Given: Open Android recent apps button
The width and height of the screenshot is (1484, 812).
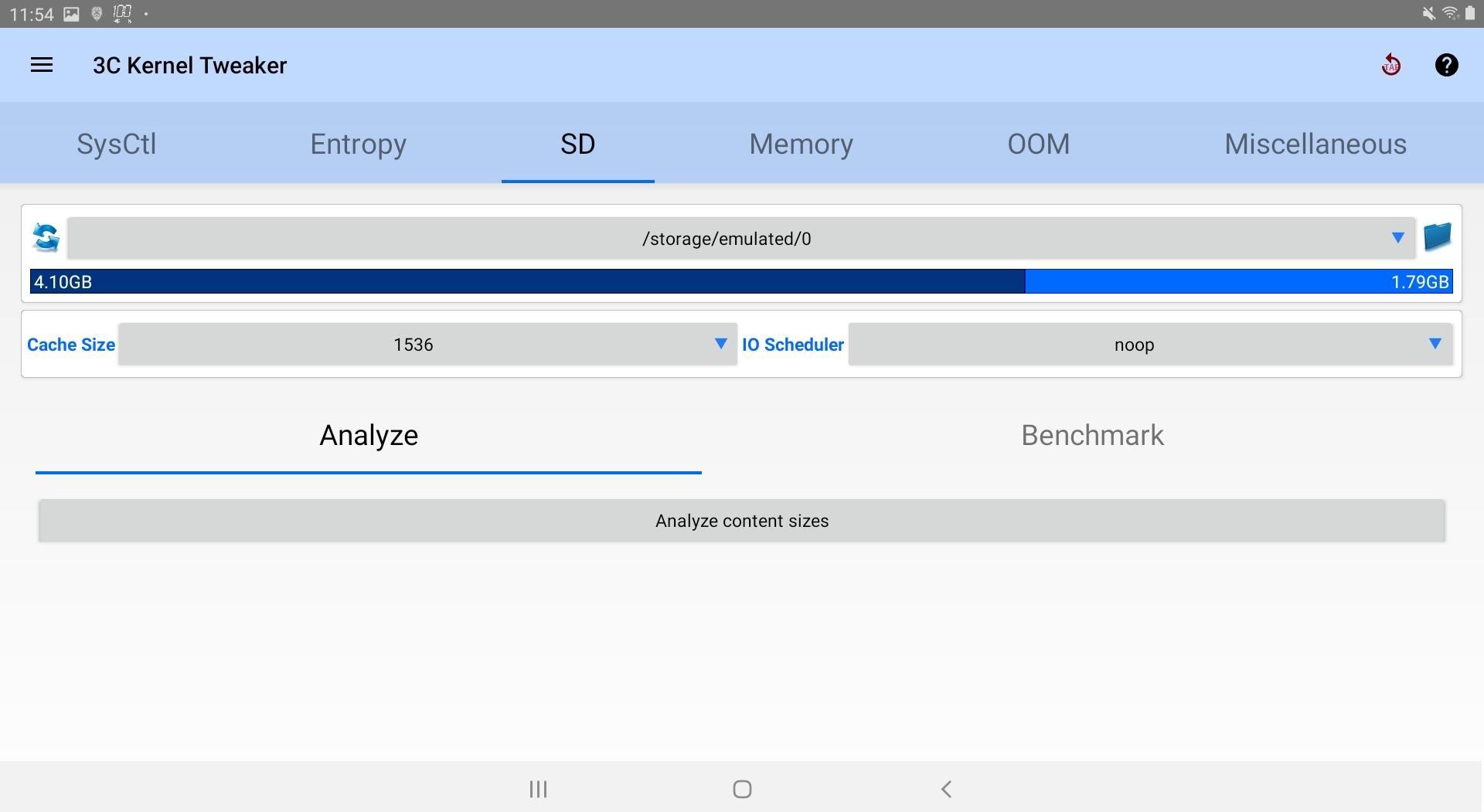Looking at the screenshot, I should 538,789.
